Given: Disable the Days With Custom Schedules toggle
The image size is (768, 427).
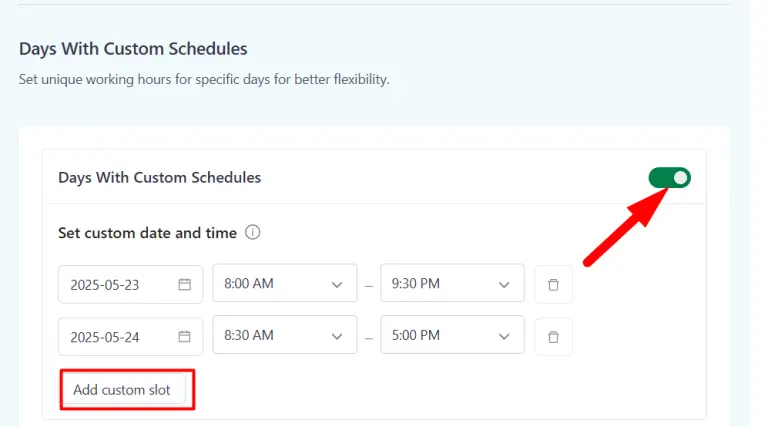Looking at the screenshot, I should tap(669, 178).
